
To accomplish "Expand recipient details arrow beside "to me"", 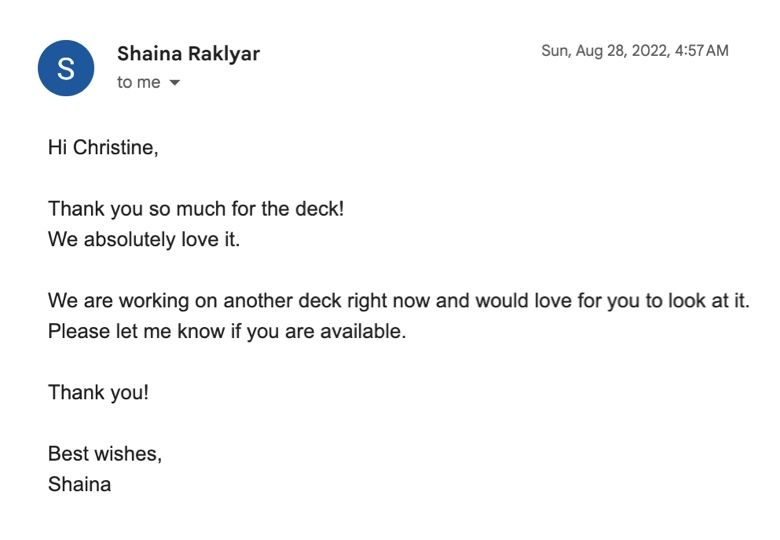I will pos(175,83).
